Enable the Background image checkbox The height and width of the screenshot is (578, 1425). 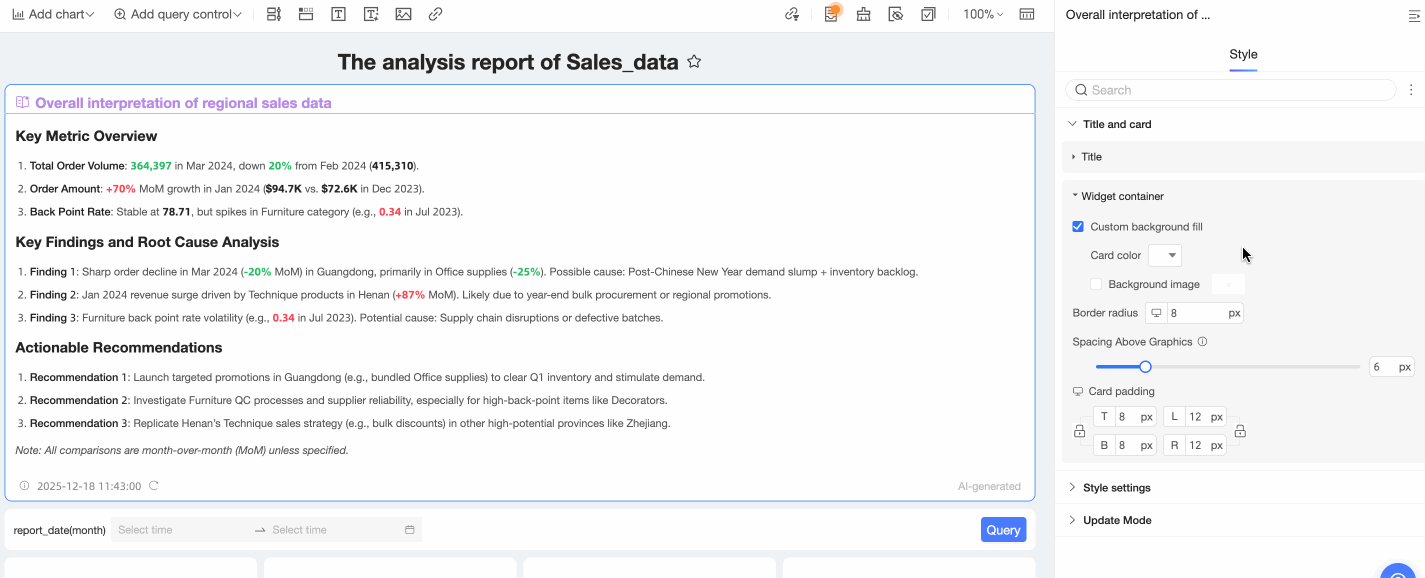[1096, 284]
